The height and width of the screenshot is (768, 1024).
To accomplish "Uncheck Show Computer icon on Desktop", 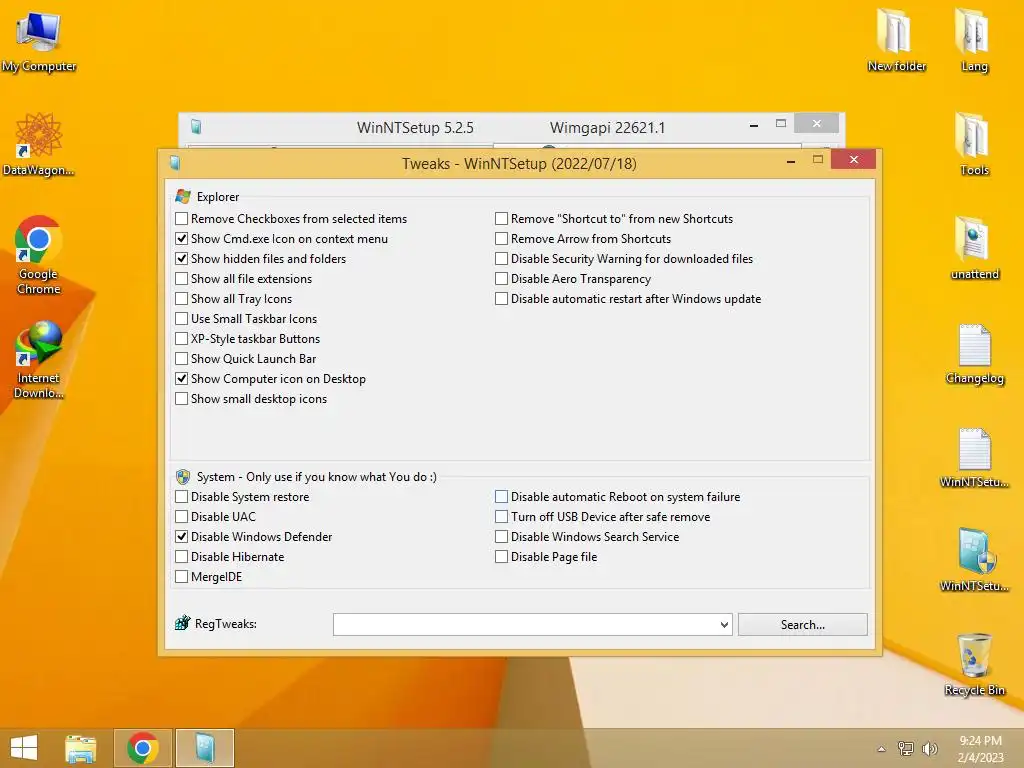I will pos(182,378).
